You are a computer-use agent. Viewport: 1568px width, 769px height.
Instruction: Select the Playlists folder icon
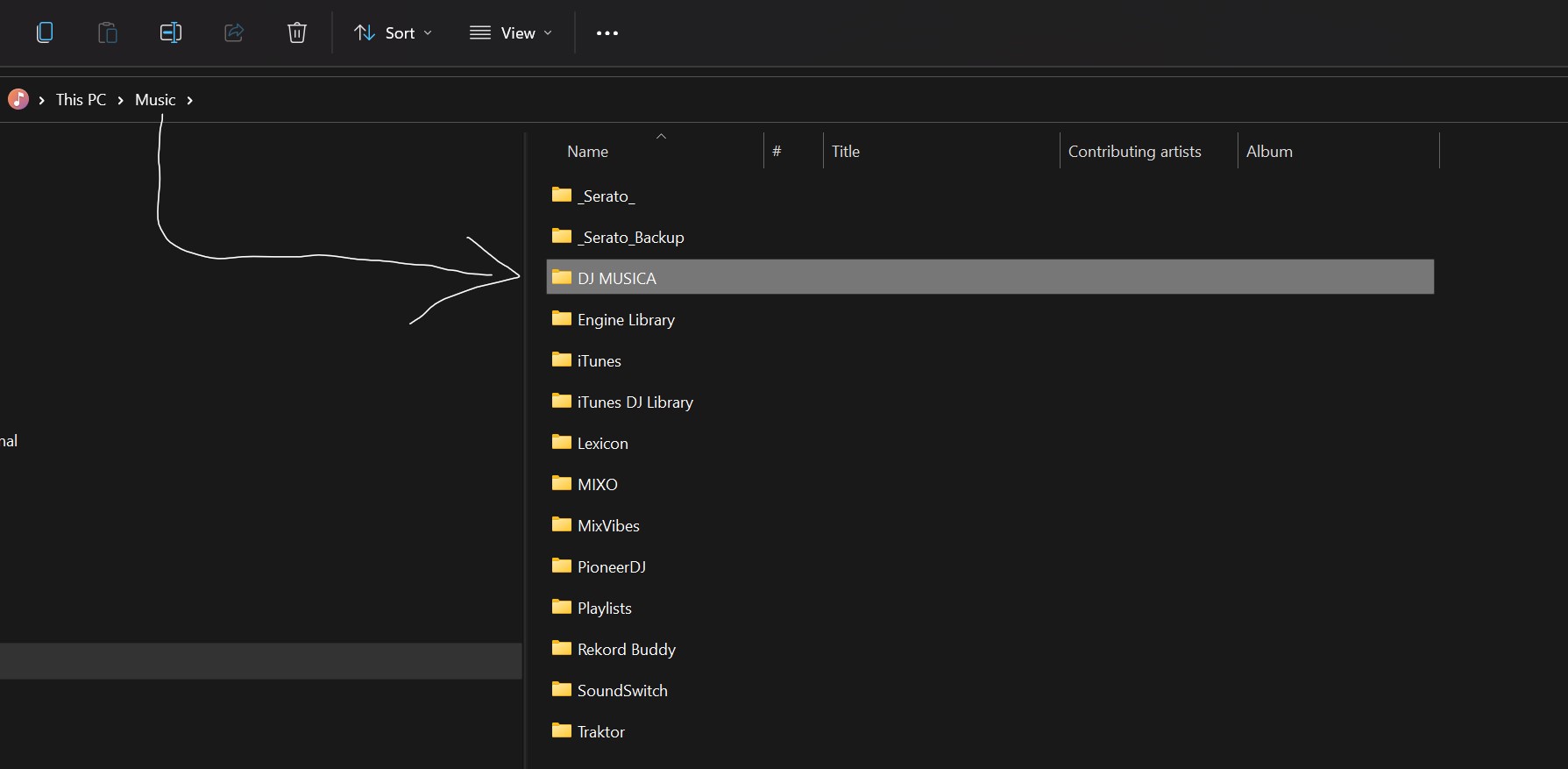click(x=562, y=607)
